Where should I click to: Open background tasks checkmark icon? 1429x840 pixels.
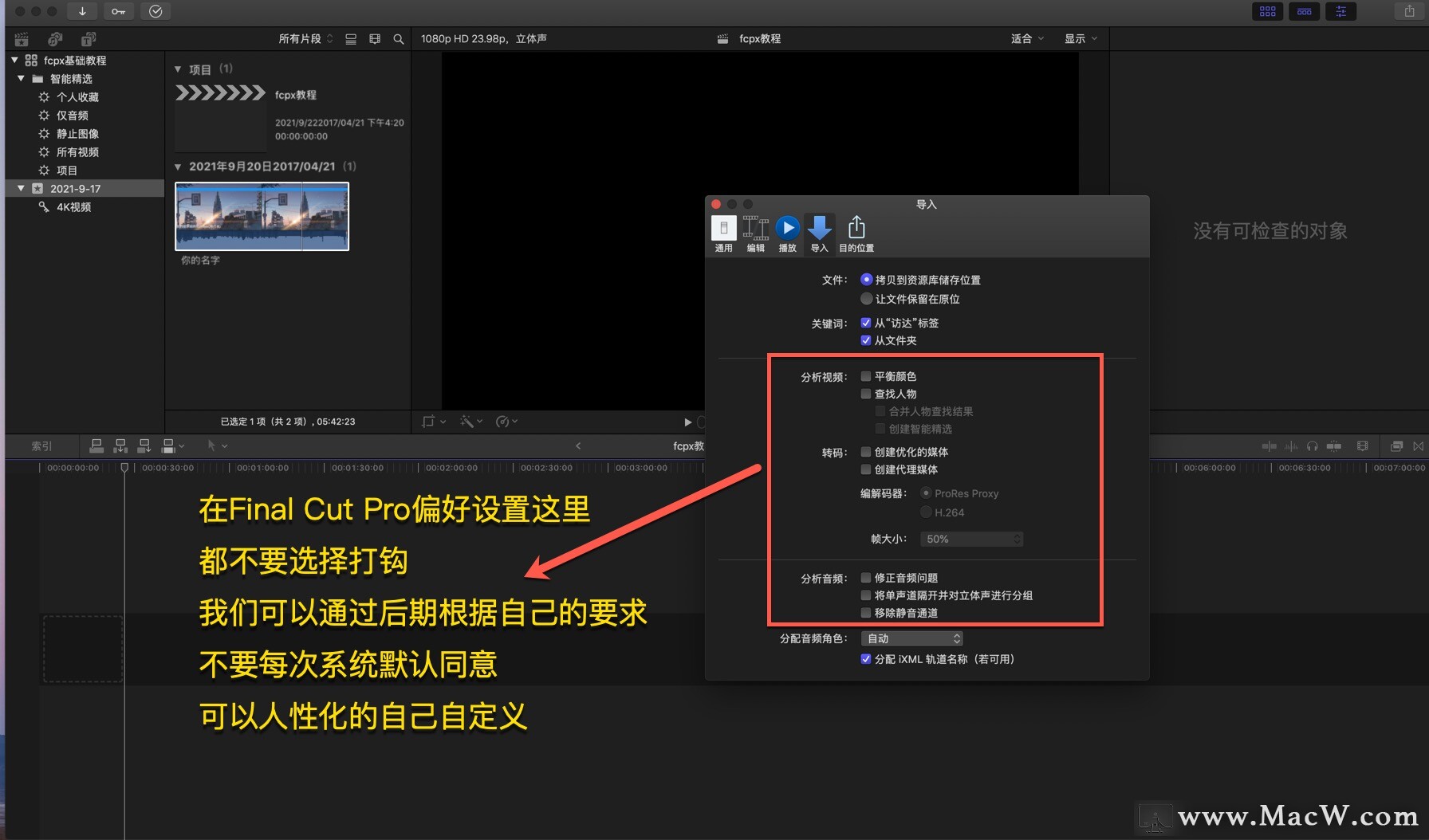155,11
